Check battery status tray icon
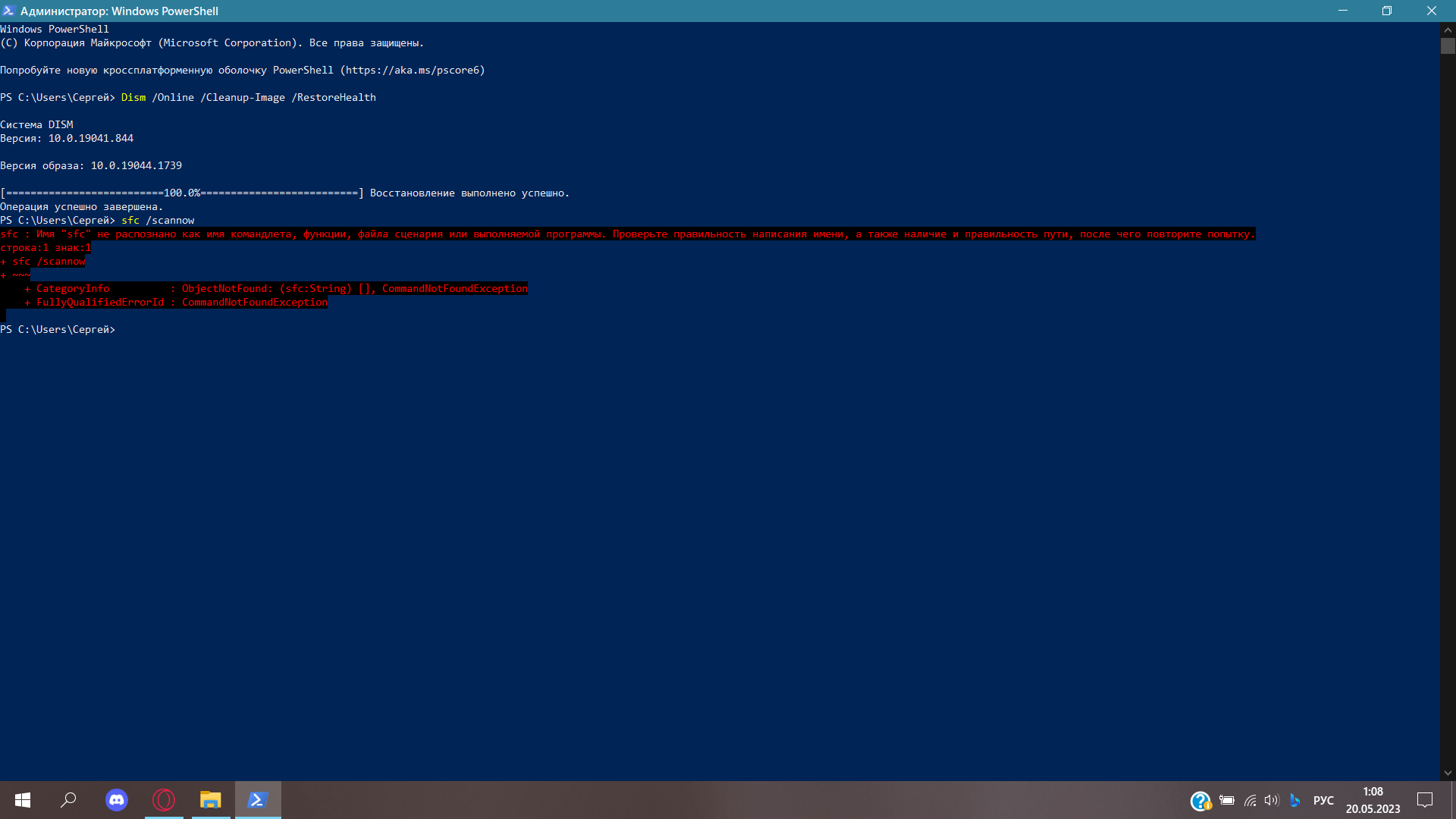This screenshot has height=819, width=1456. (x=1227, y=800)
